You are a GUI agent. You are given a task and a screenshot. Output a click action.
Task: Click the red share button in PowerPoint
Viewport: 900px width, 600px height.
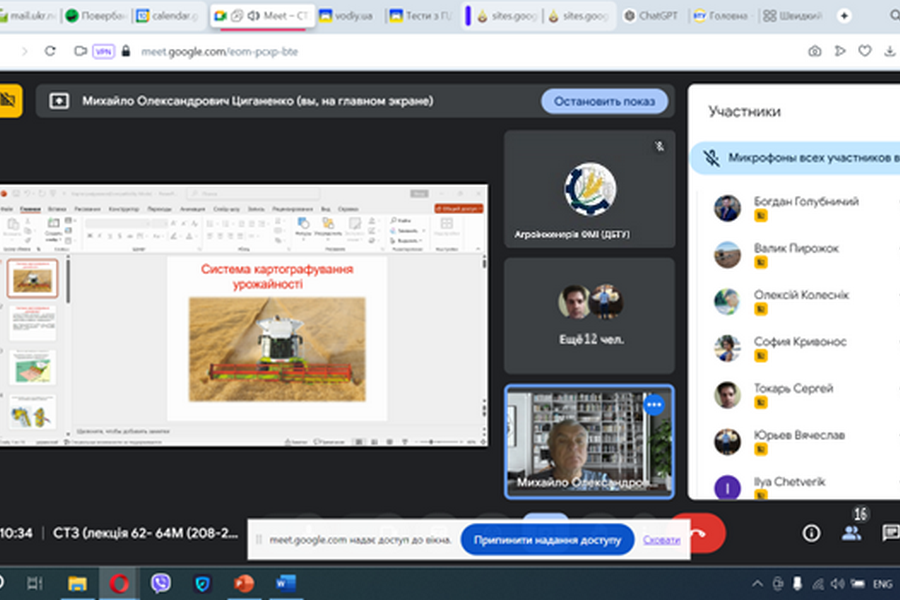coord(459,208)
